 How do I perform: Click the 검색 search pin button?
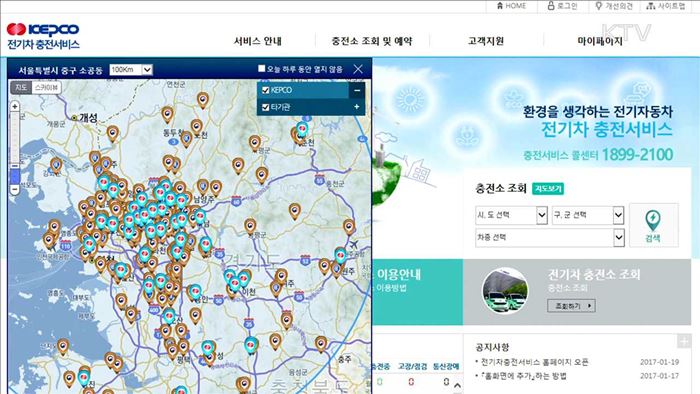click(x=653, y=225)
